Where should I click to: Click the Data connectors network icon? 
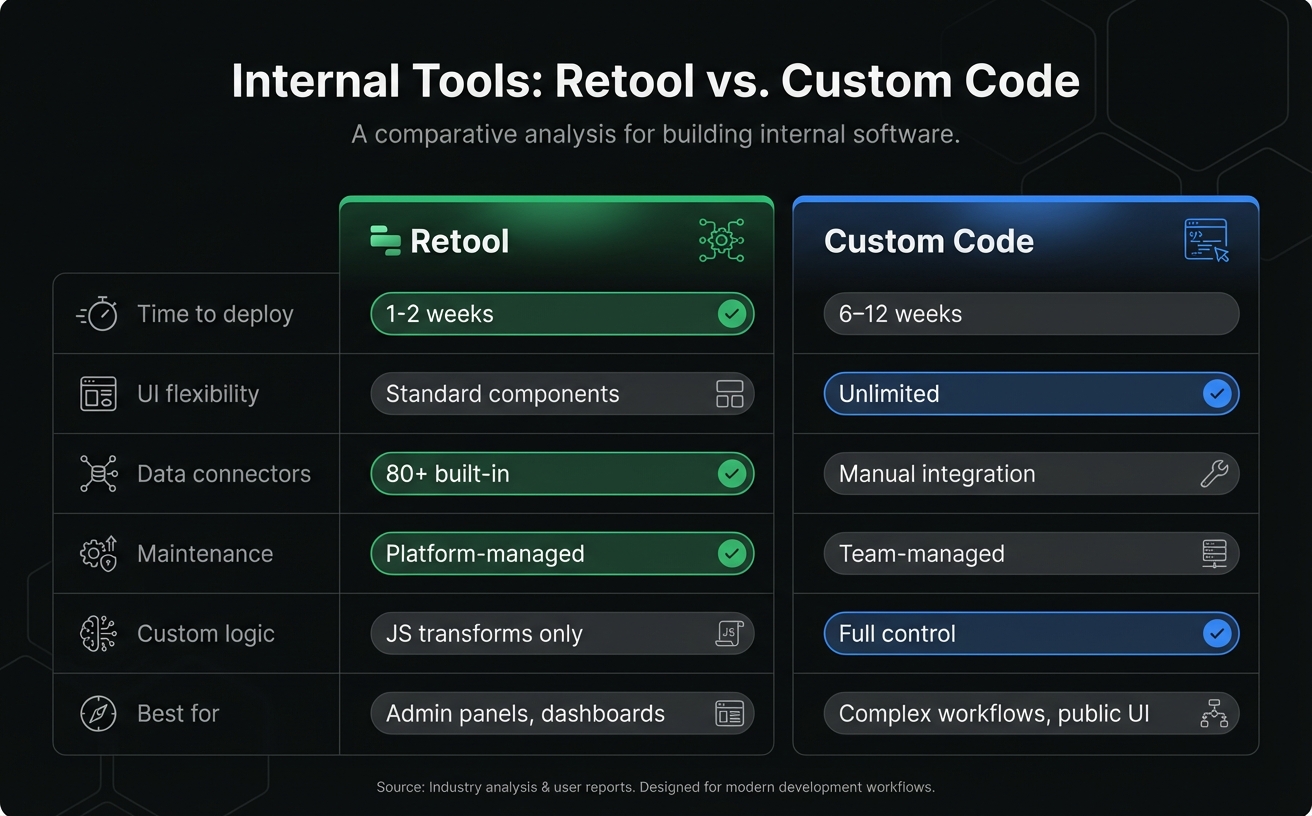tap(97, 473)
